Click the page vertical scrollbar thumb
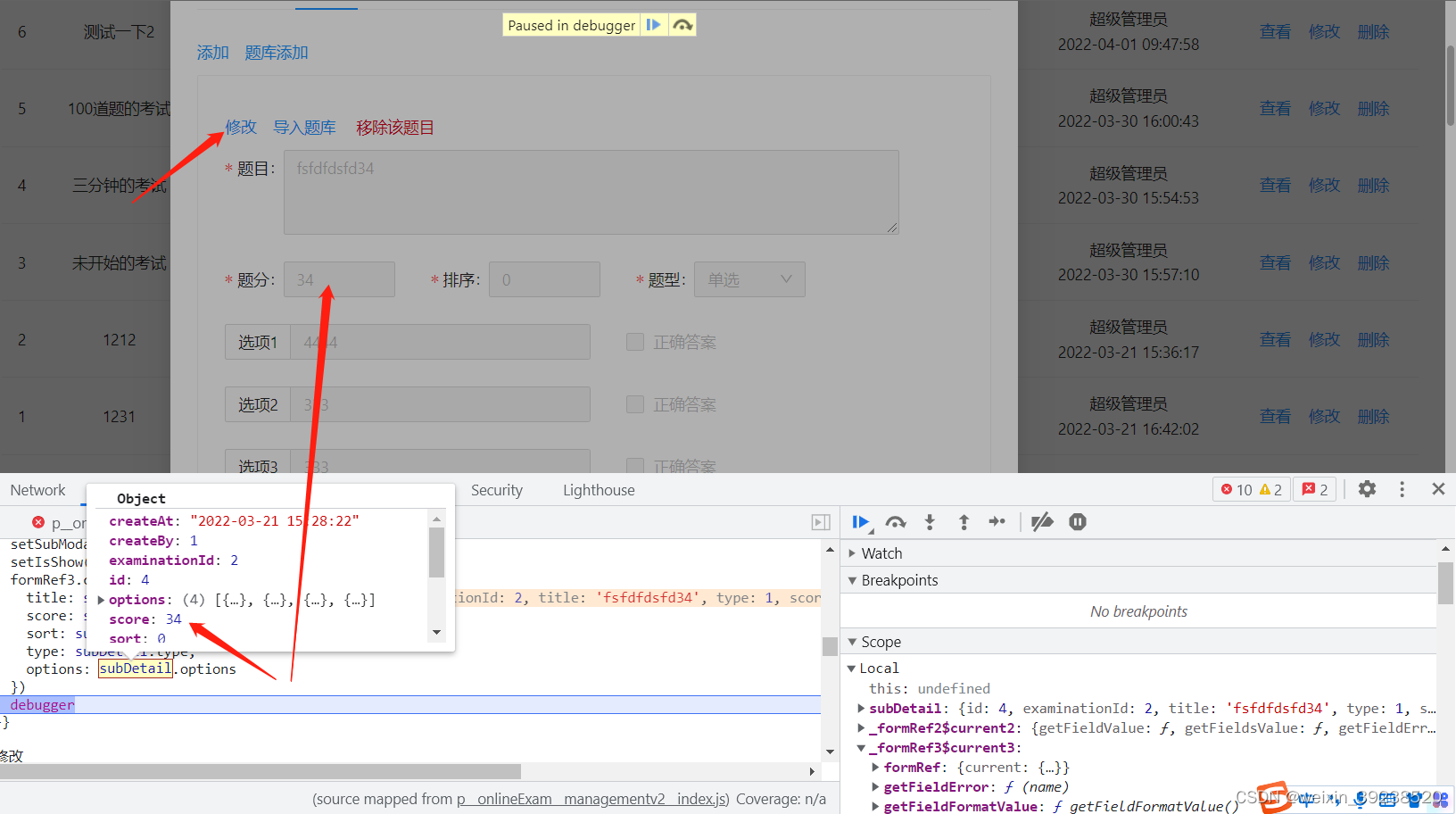 pos(1450,85)
